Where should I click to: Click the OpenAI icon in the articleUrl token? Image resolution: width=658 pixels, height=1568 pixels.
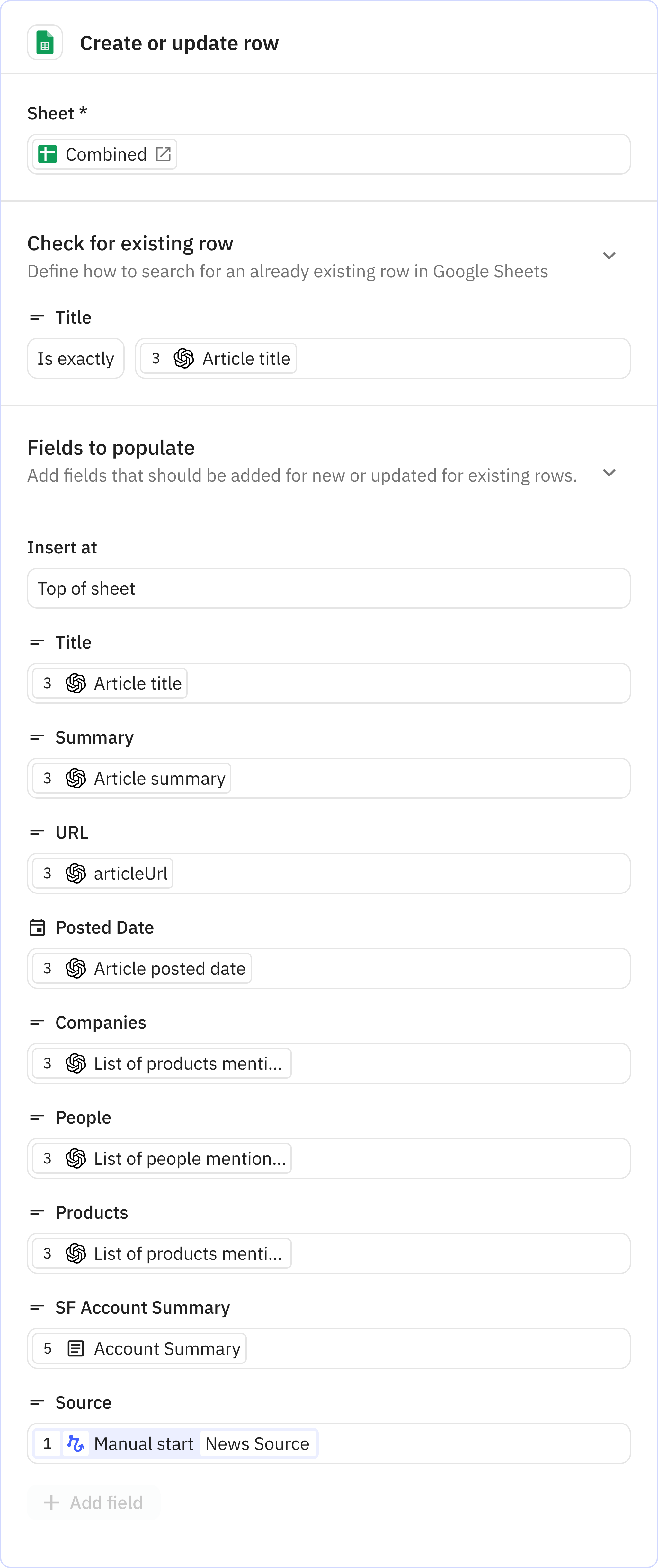[75, 873]
